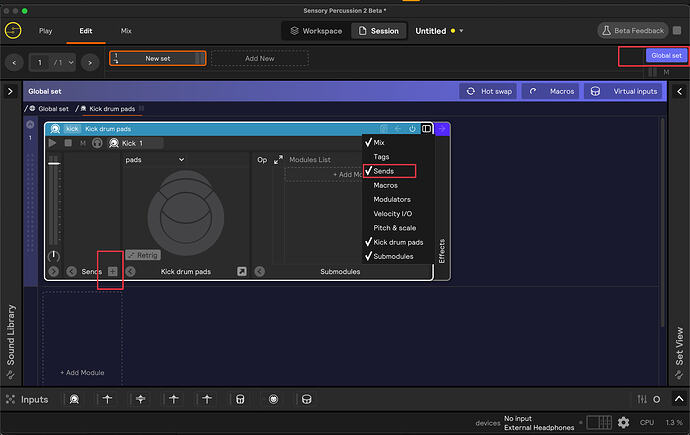The height and width of the screenshot is (435, 690).
Task: Switch to the Mix tab
Action: tap(126, 31)
